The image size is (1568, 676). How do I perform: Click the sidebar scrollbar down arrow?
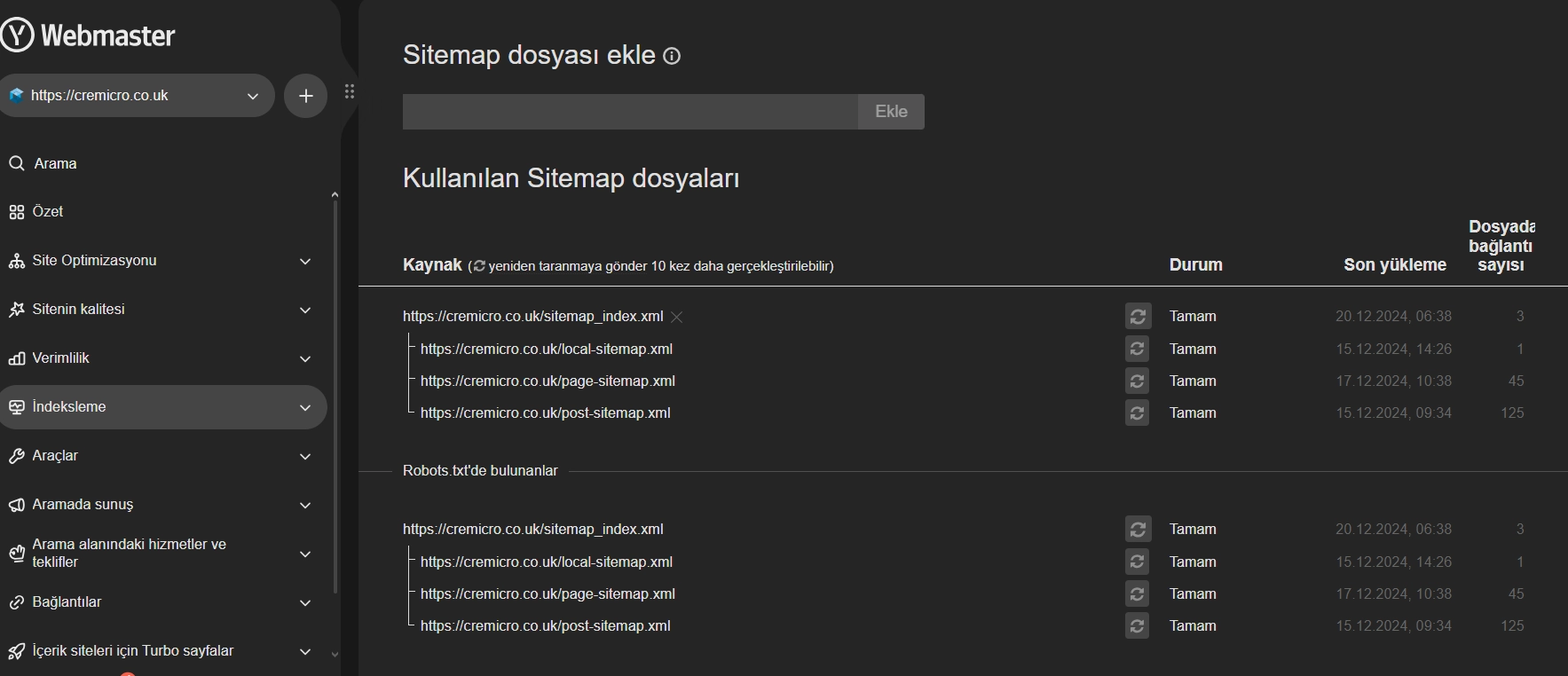point(335,655)
